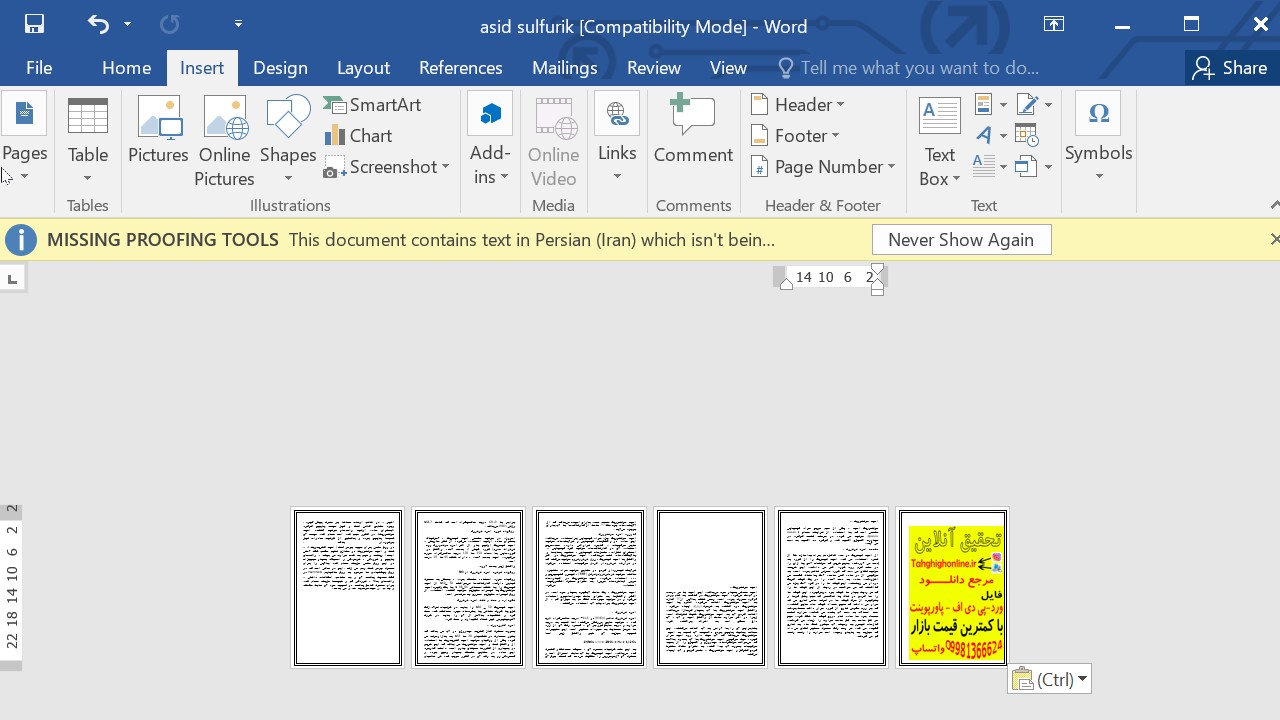Go to the Review tab
1280x720 pixels.
point(654,68)
